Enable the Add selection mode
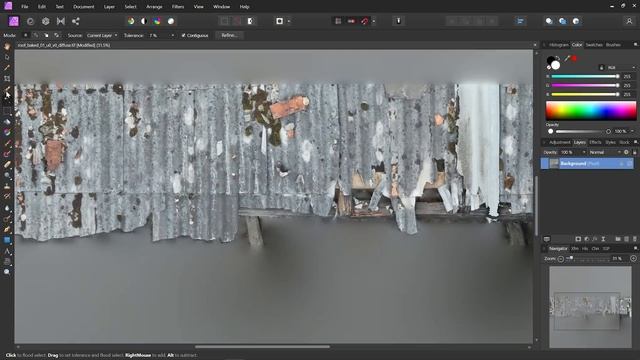The height and width of the screenshot is (360, 640). click(36, 36)
